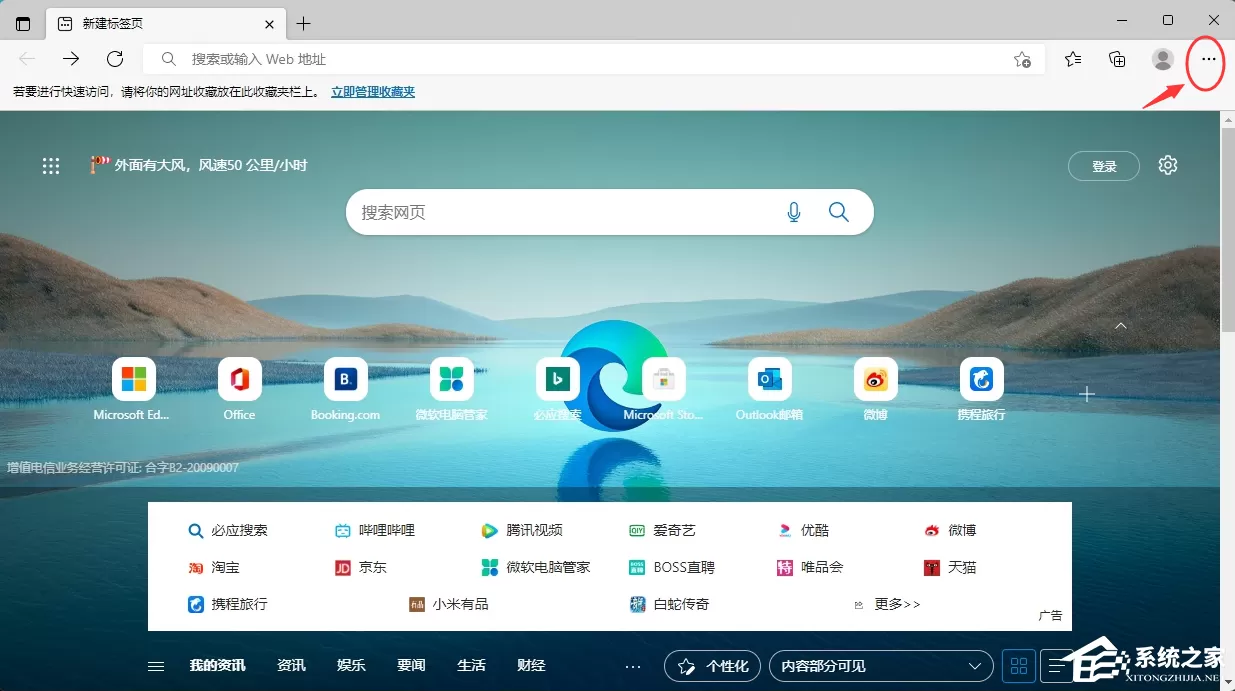The width and height of the screenshot is (1235, 691).
Task: Click the 登录 sign-in button
Action: (x=1104, y=166)
